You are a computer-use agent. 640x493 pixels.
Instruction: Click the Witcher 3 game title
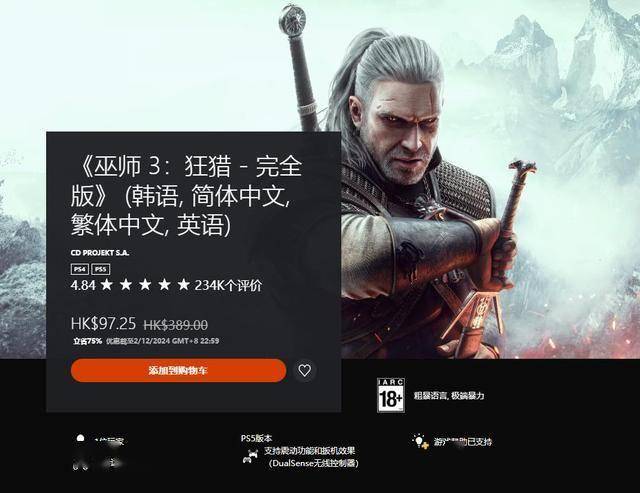(187, 195)
